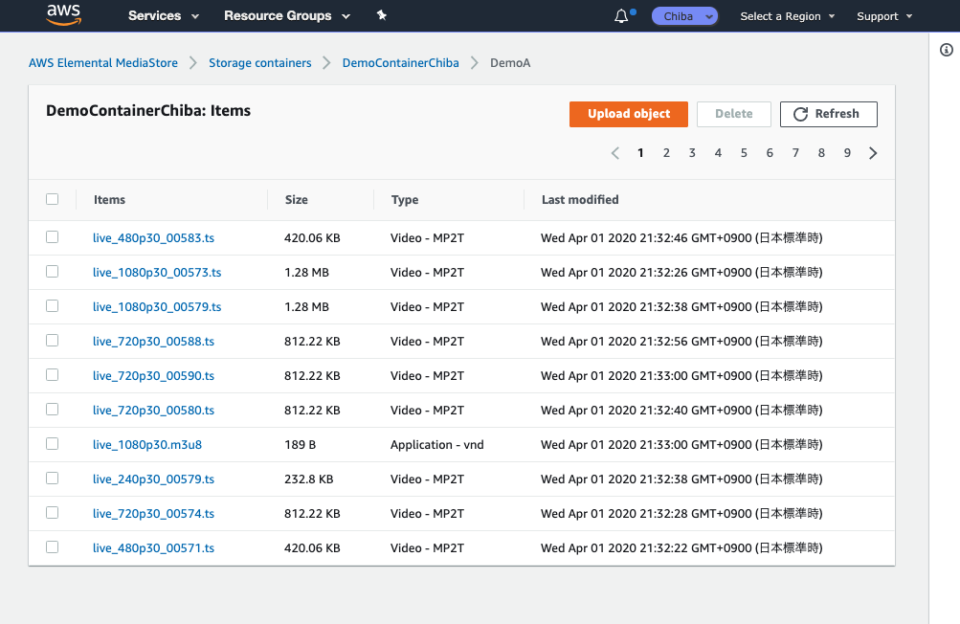Go to previous page of items
Screen dimensions: 960x624
(615, 153)
